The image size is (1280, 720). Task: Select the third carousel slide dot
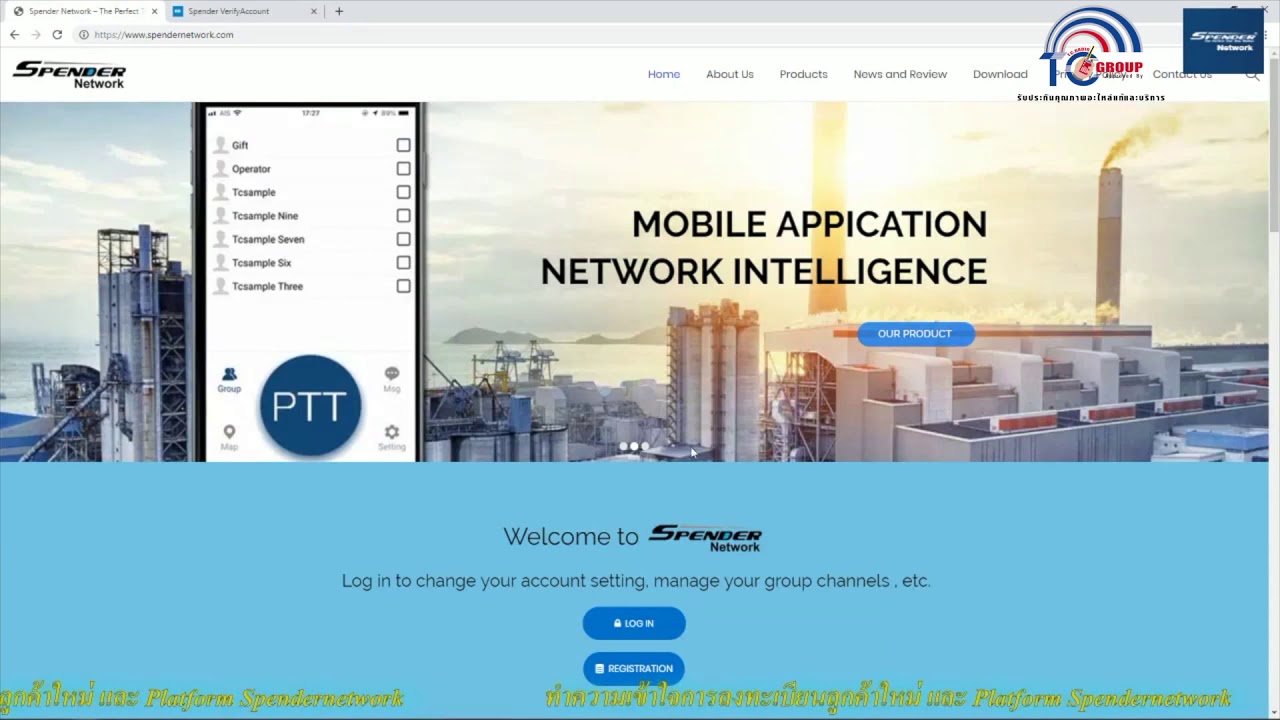coord(645,446)
